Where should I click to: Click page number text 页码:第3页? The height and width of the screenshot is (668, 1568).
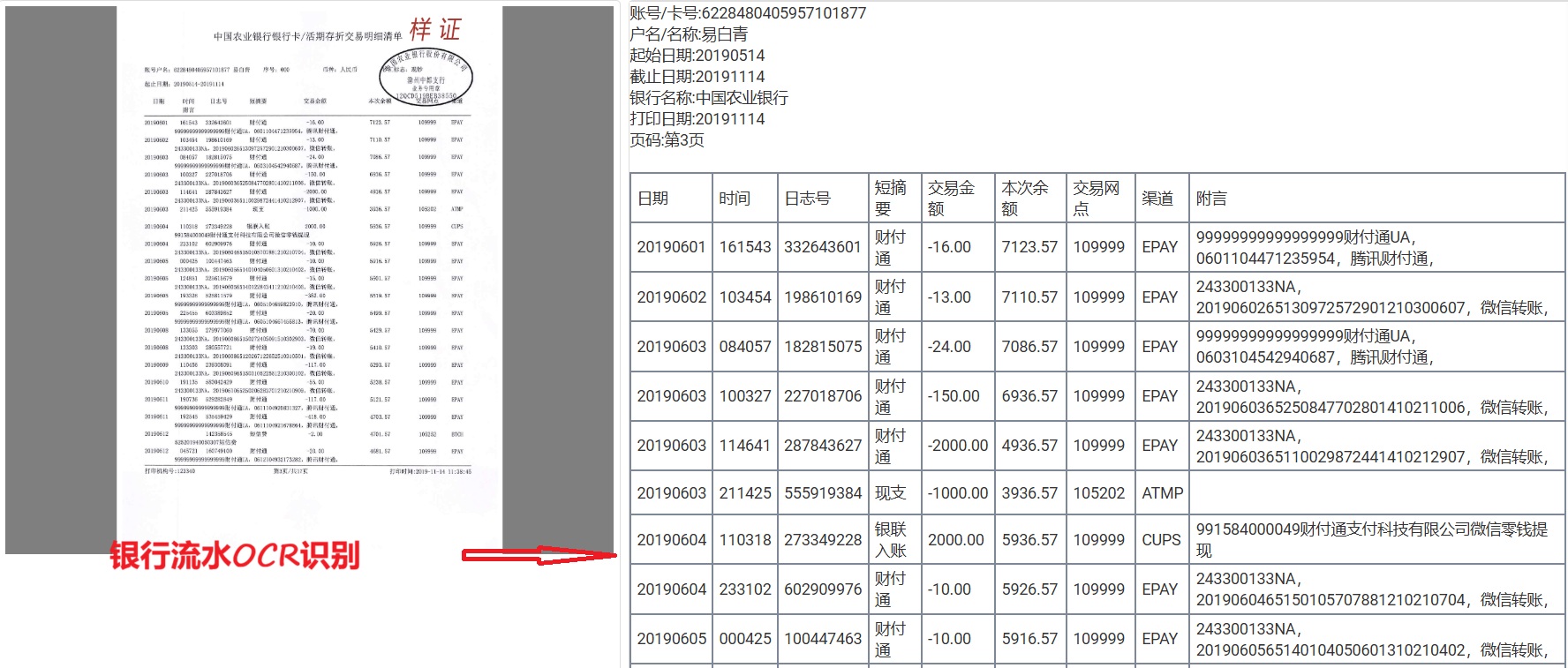(667, 140)
